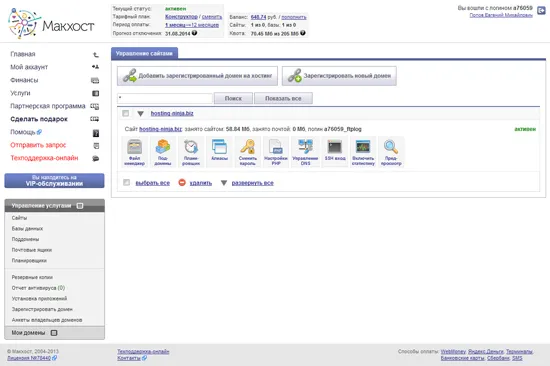Click the 'удалить' link
The height and width of the screenshot is (366, 550).
point(201,183)
